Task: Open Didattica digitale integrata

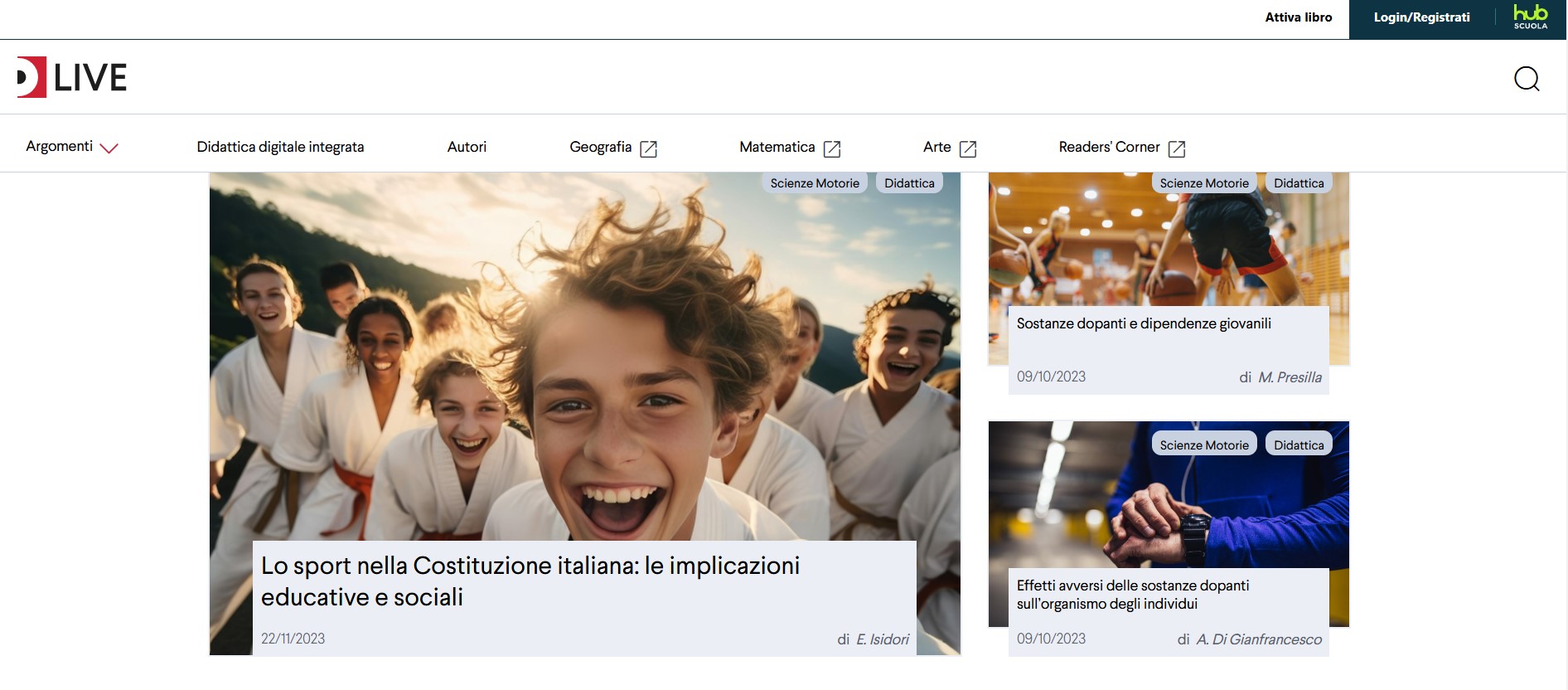Action: pos(280,147)
